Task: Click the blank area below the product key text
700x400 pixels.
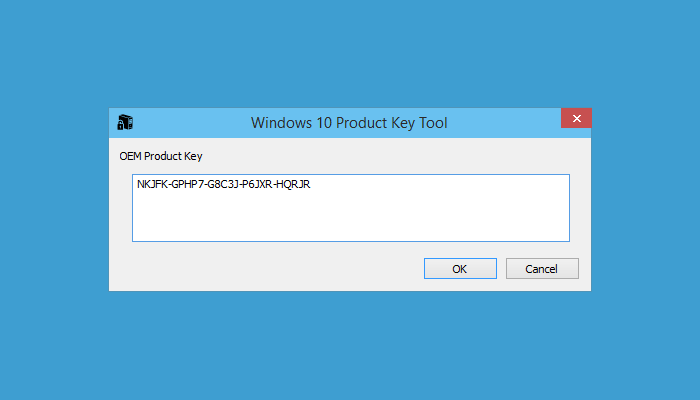Action: click(350, 220)
